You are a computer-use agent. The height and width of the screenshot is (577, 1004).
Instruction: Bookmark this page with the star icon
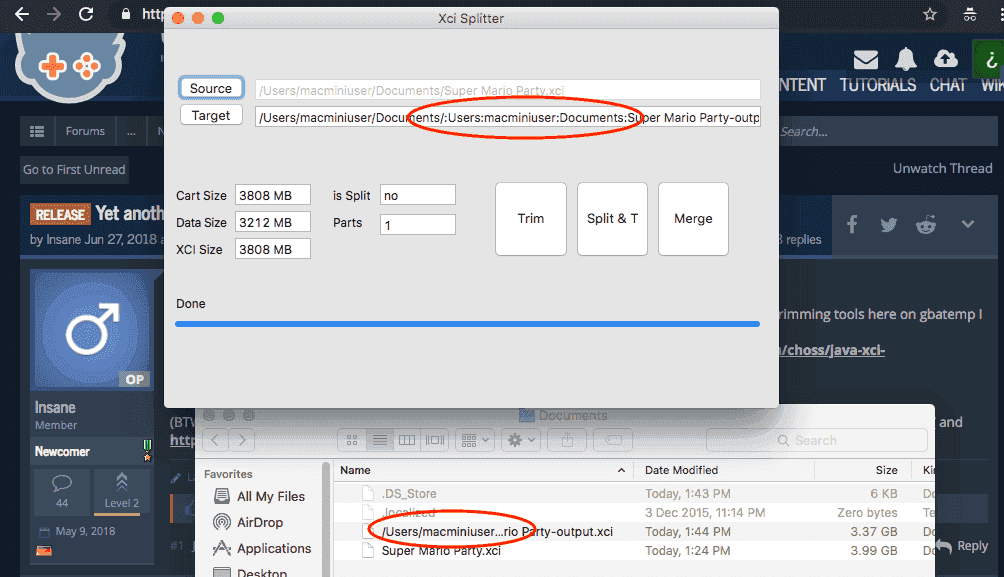[930, 14]
